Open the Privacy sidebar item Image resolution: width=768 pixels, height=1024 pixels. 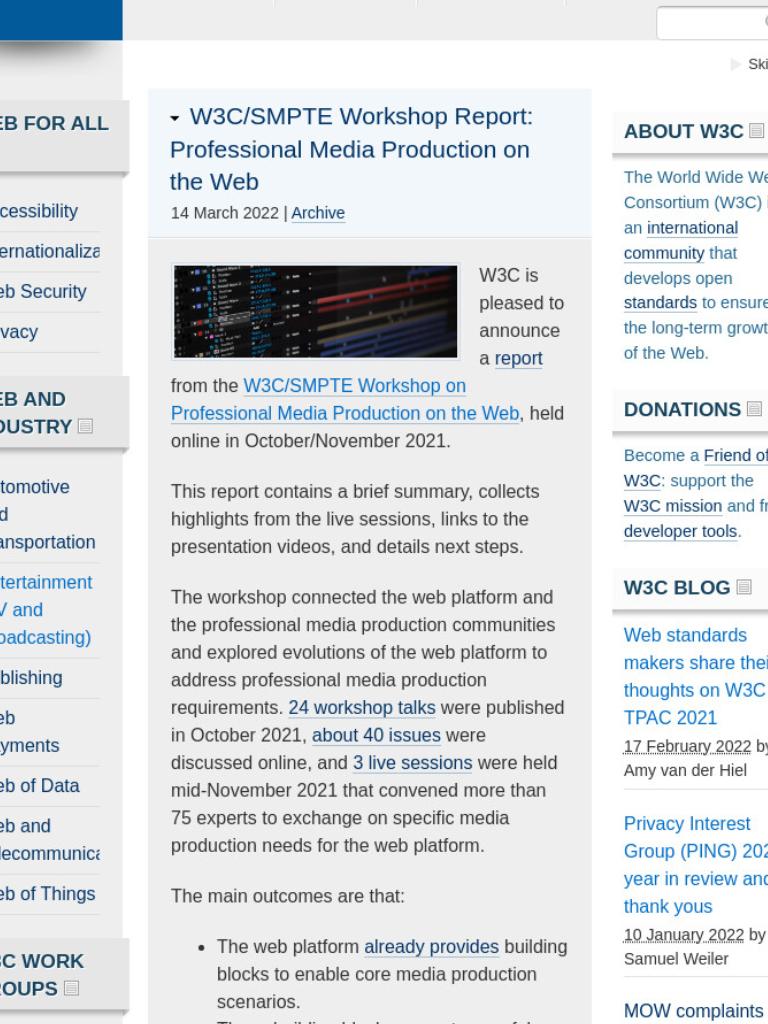pyautogui.click(x=19, y=332)
